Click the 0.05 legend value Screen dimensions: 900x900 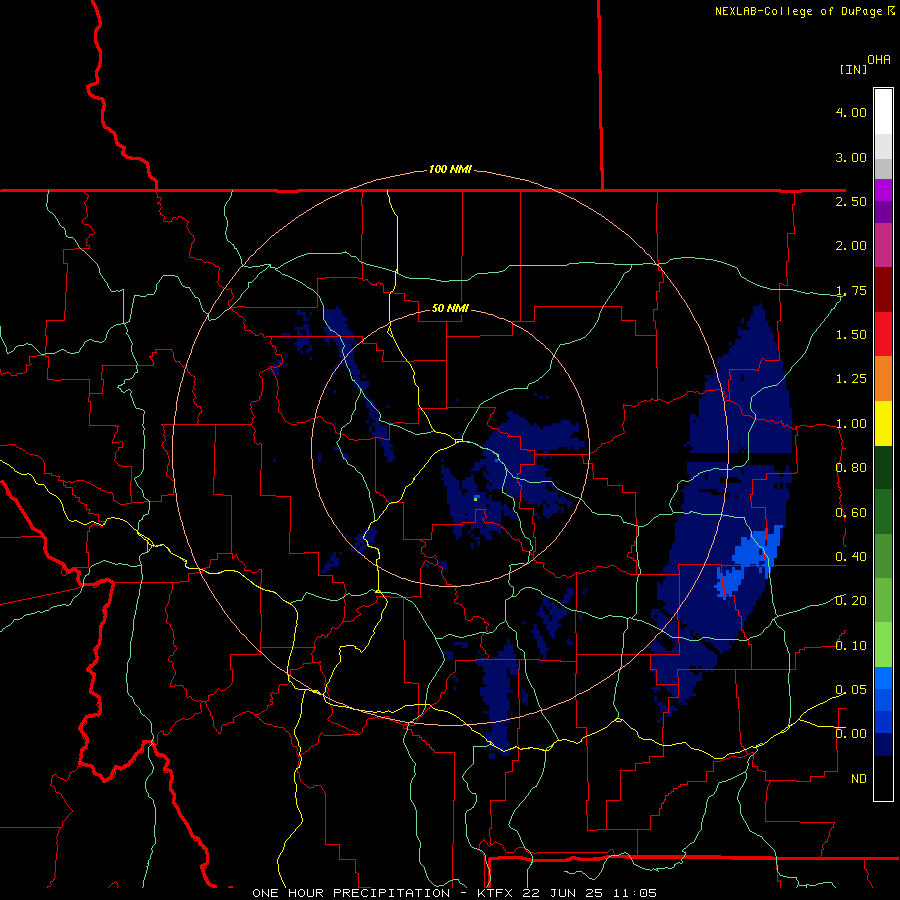point(851,690)
